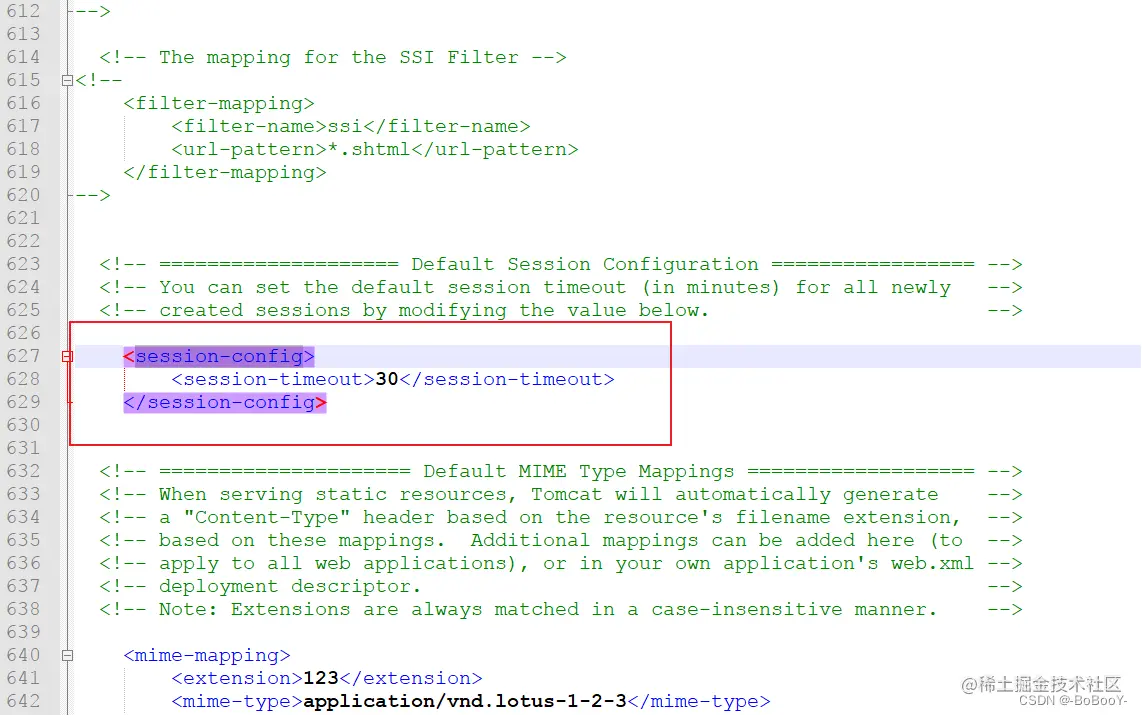Viewport: 1142px width, 715px height.
Task: Click 'deployment descriptor.' comment on line 637
Action: point(291,587)
